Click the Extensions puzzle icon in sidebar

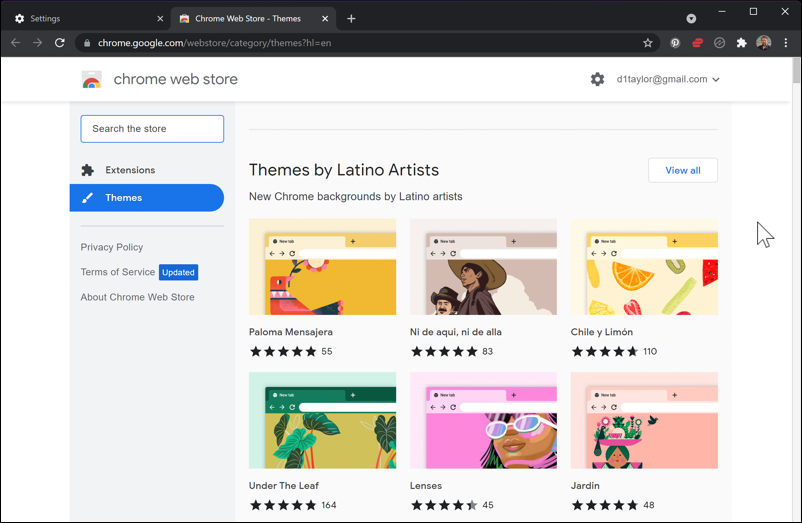click(x=87, y=170)
